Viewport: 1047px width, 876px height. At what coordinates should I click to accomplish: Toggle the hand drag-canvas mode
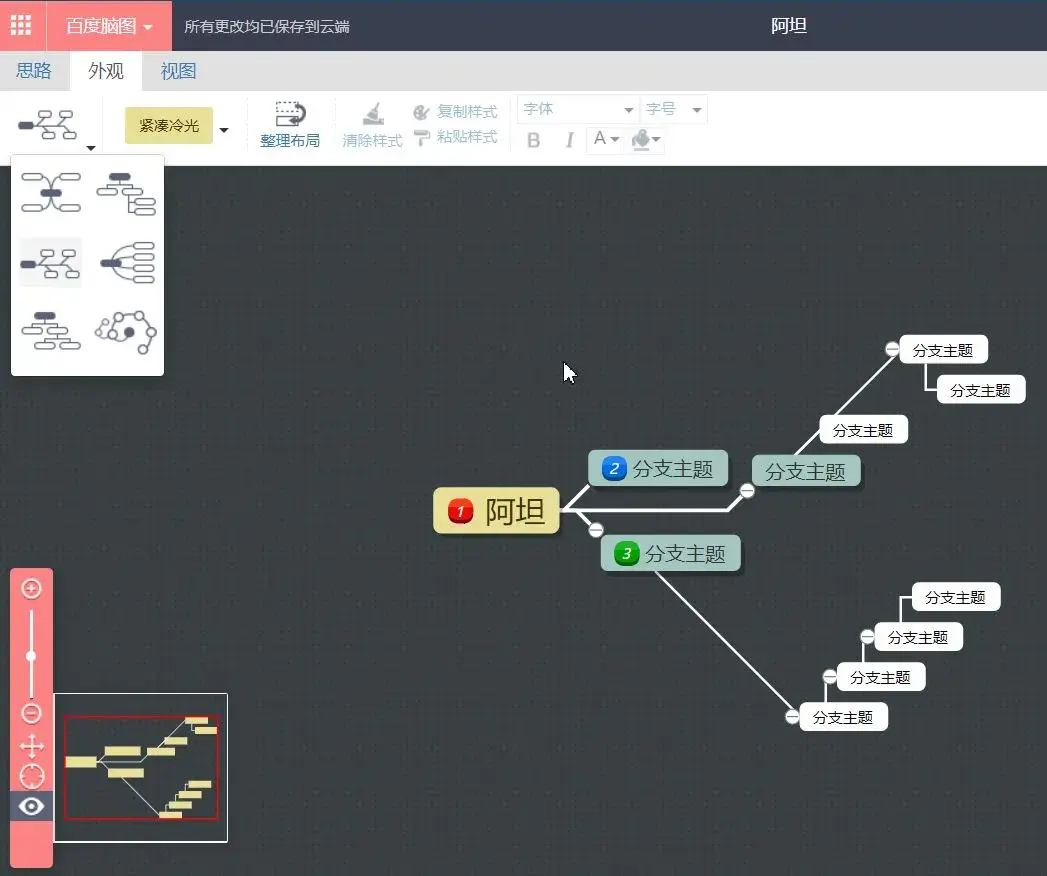[31, 746]
